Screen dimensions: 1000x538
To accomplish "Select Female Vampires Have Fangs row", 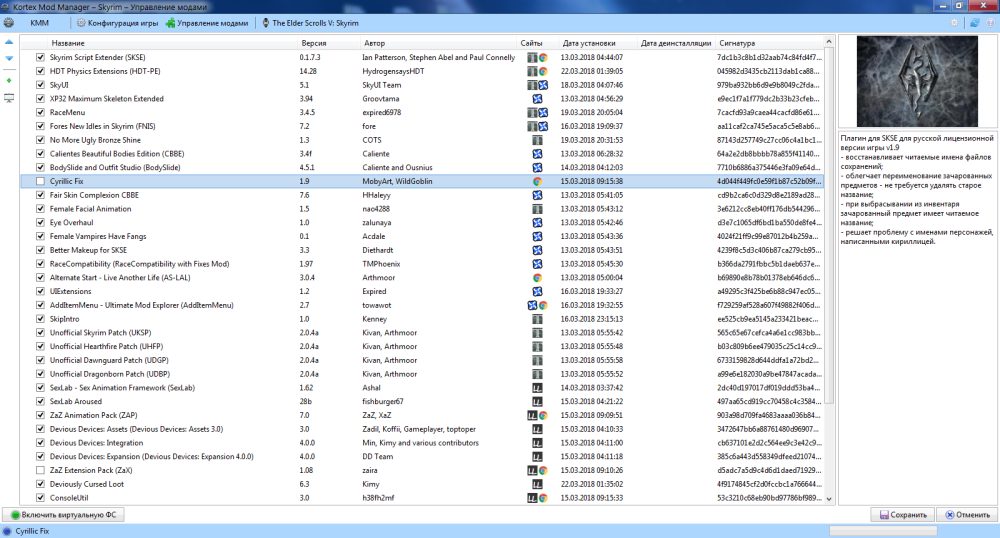I will coord(422,236).
